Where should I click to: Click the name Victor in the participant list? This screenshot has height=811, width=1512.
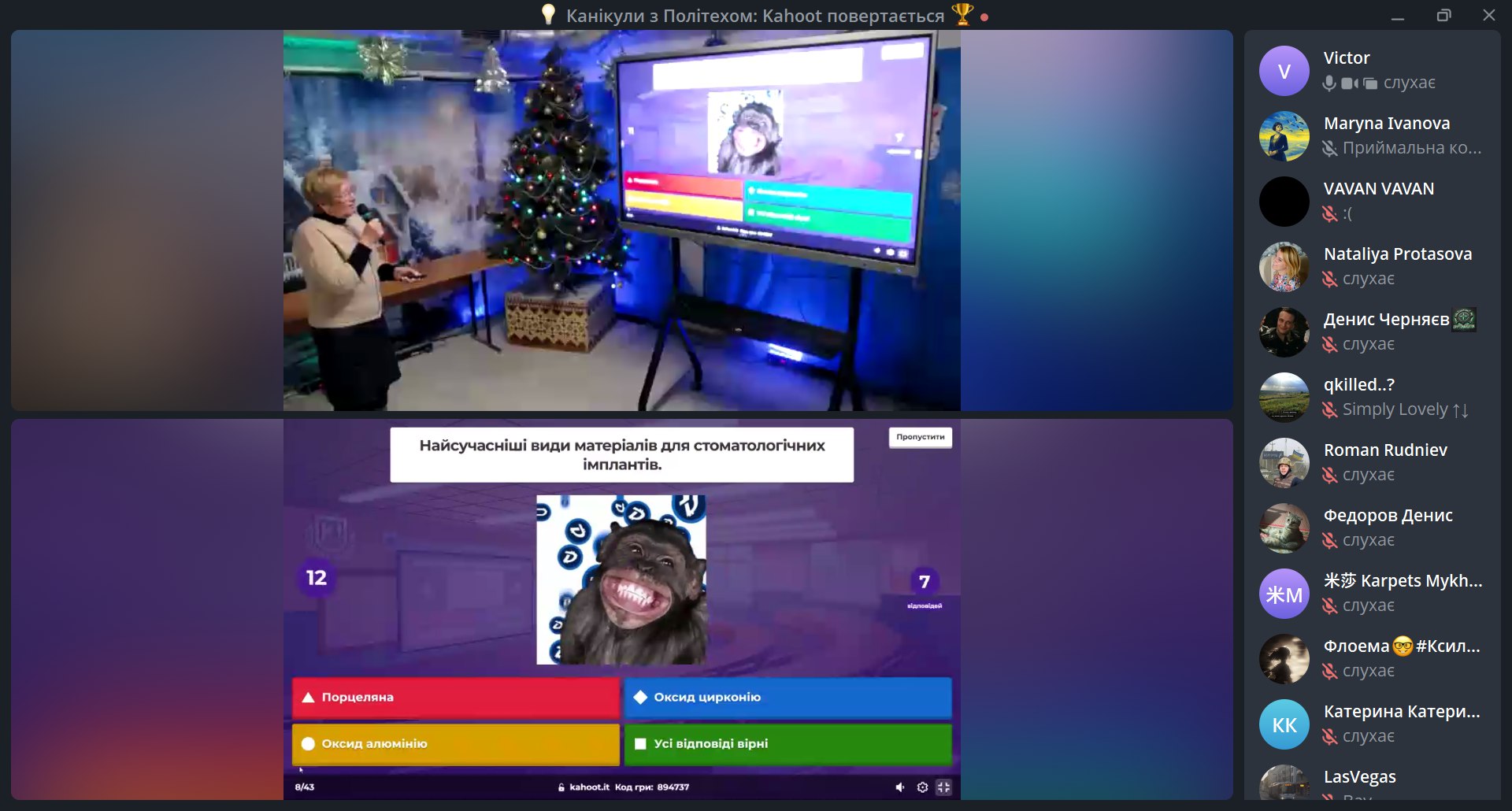[x=1347, y=58]
